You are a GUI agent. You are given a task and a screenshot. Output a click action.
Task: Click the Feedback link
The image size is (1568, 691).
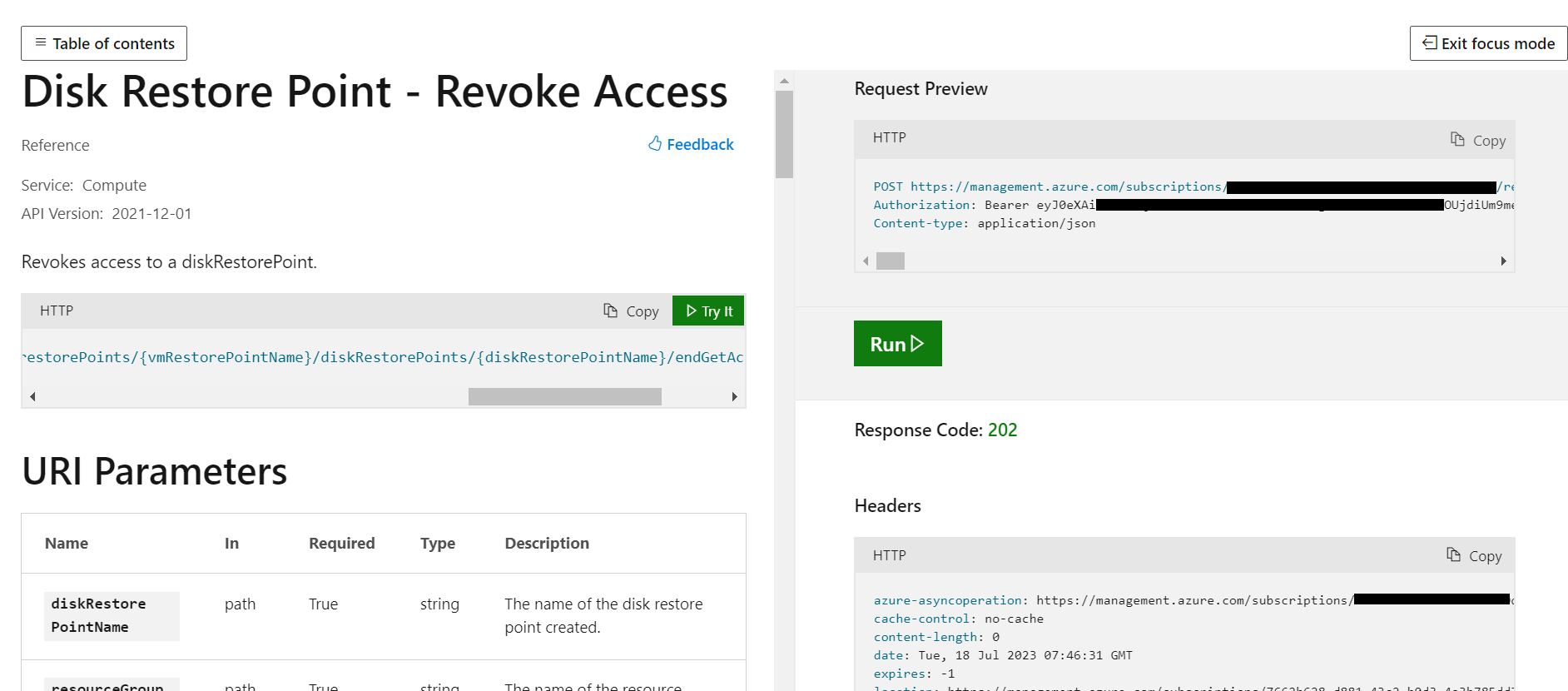click(x=691, y=144)
